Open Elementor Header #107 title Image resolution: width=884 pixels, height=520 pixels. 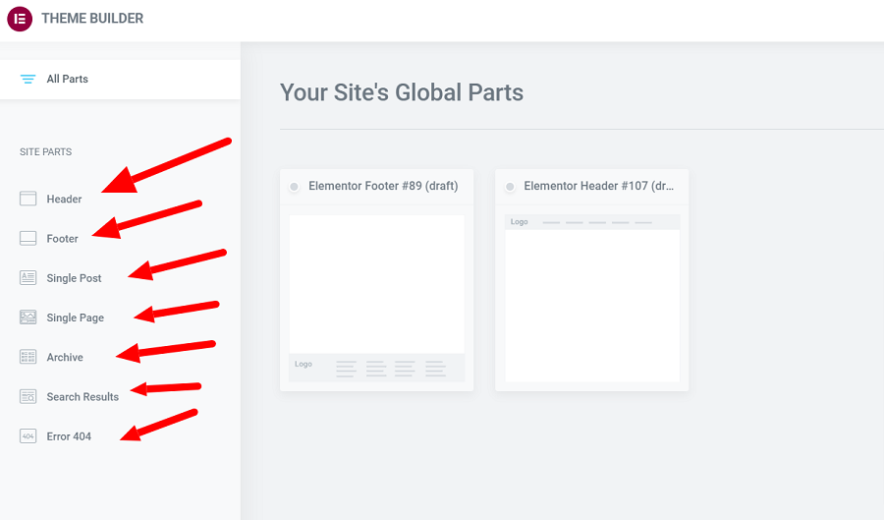point(599,186)
